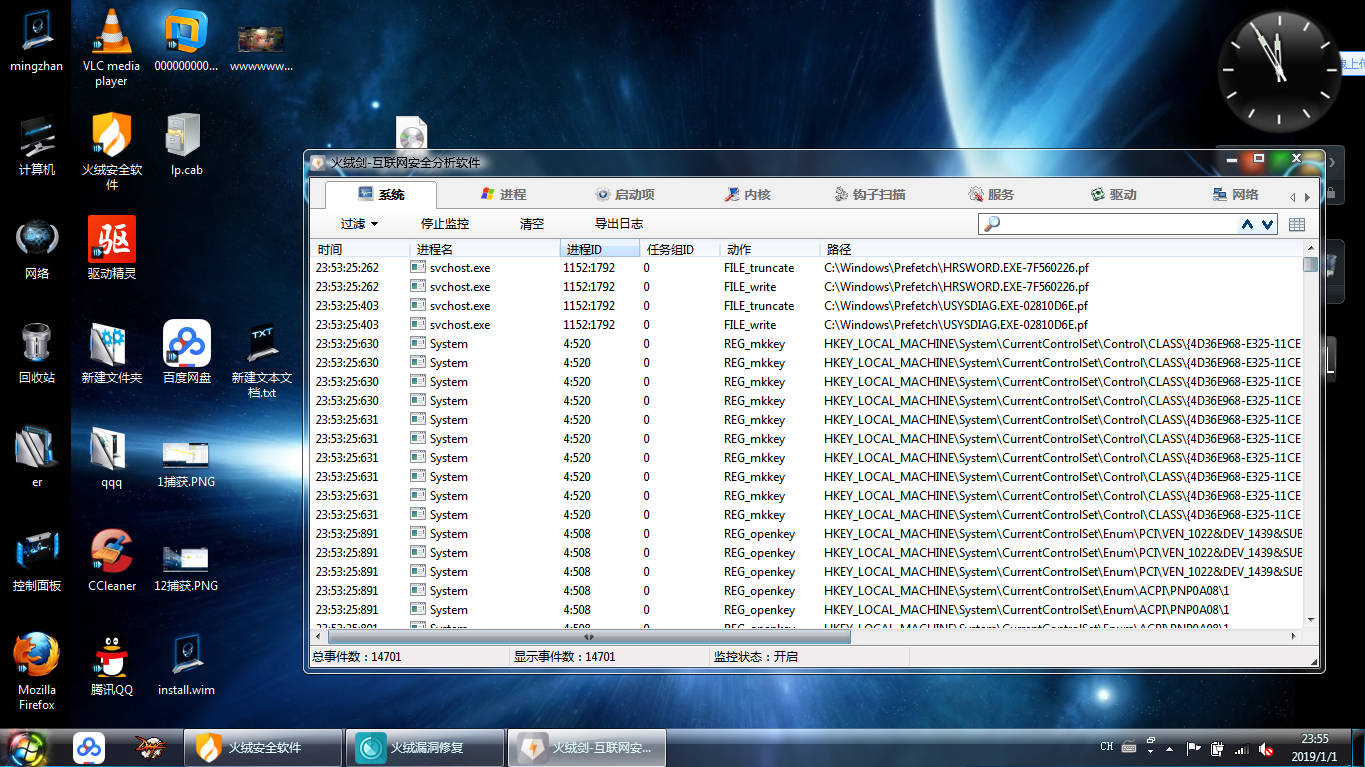Select the 12捕获.PNG file thumbnail

(187, 568)
